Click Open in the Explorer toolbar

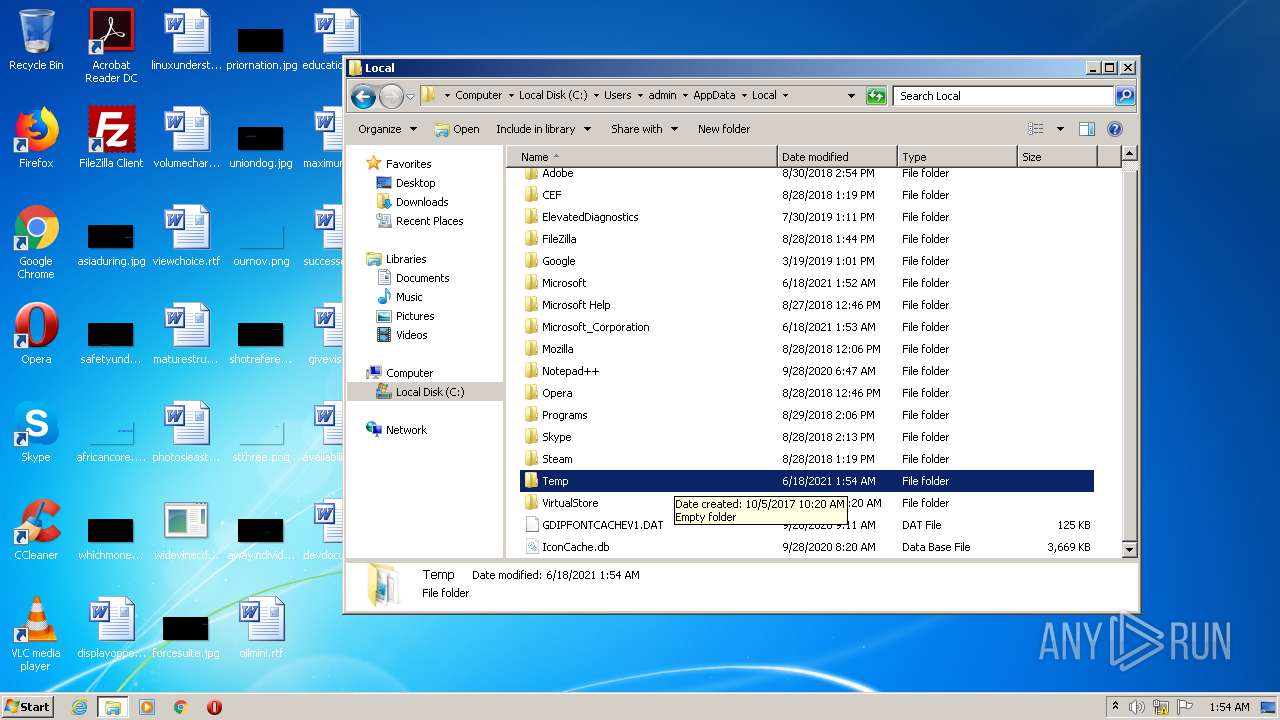pyautogui.click(x=457, y=129)
